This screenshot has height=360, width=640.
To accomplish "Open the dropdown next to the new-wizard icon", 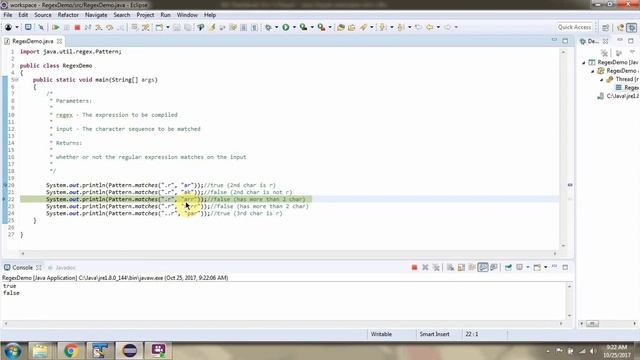I will (17, 27).
